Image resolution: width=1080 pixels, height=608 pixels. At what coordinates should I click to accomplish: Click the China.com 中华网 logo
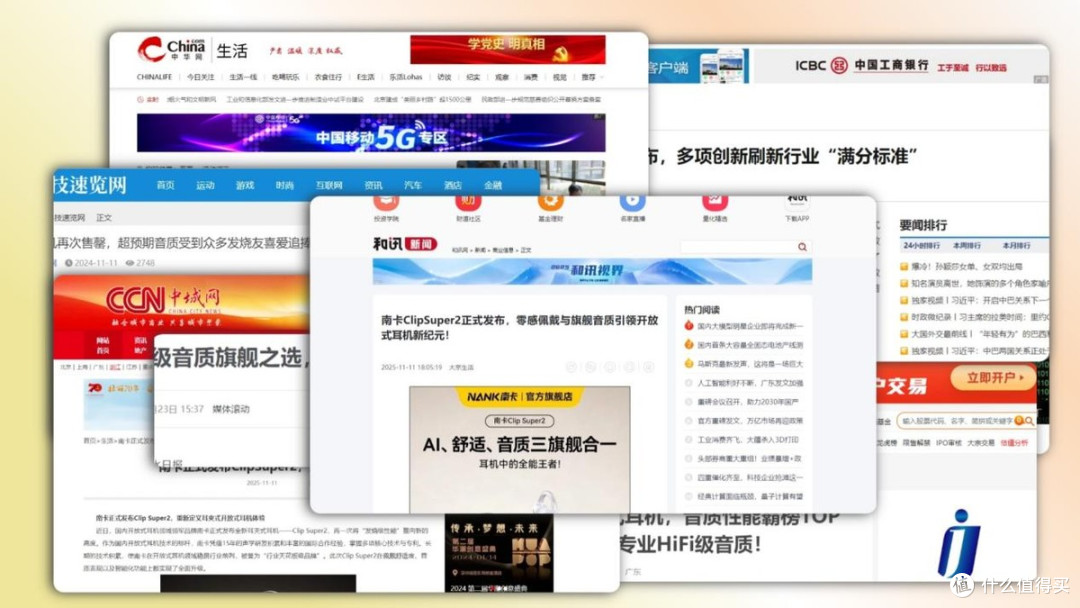pos(171,50)
